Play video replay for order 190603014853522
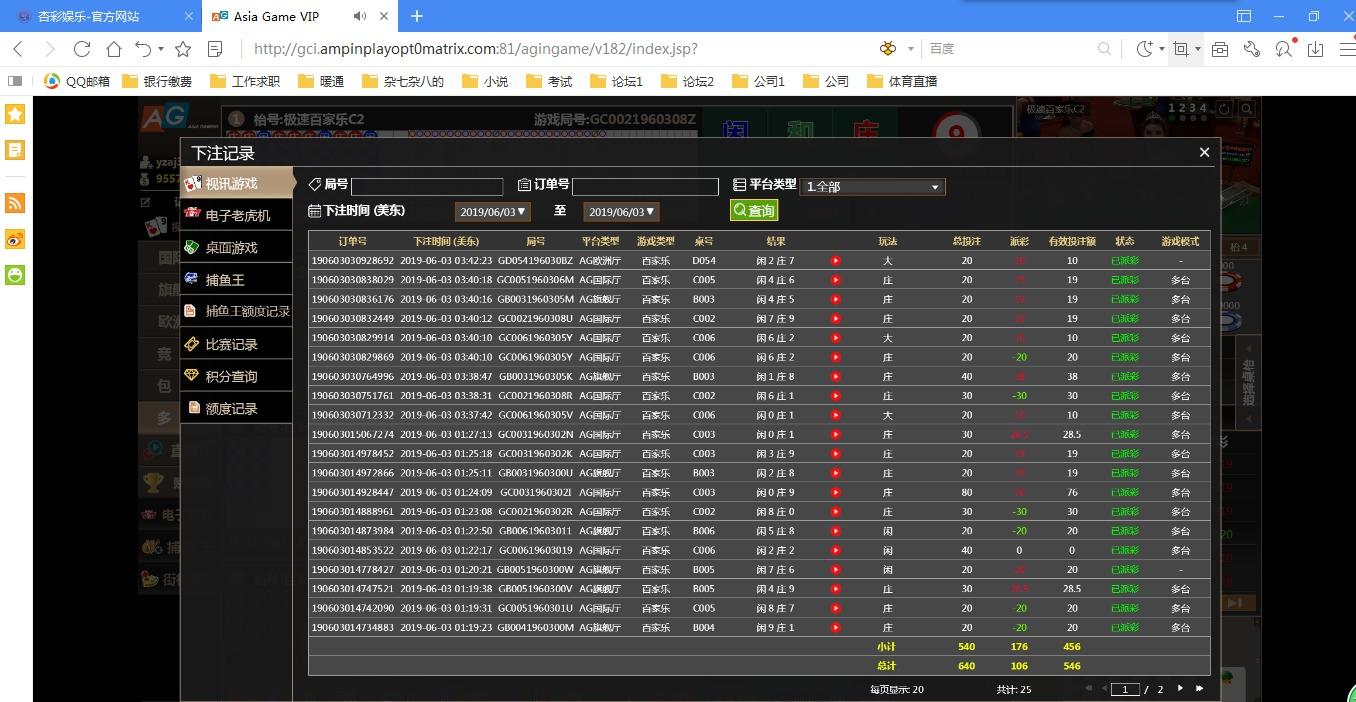Image resolution: width=1356 pixels, height=702 pixels. point(835,550)
